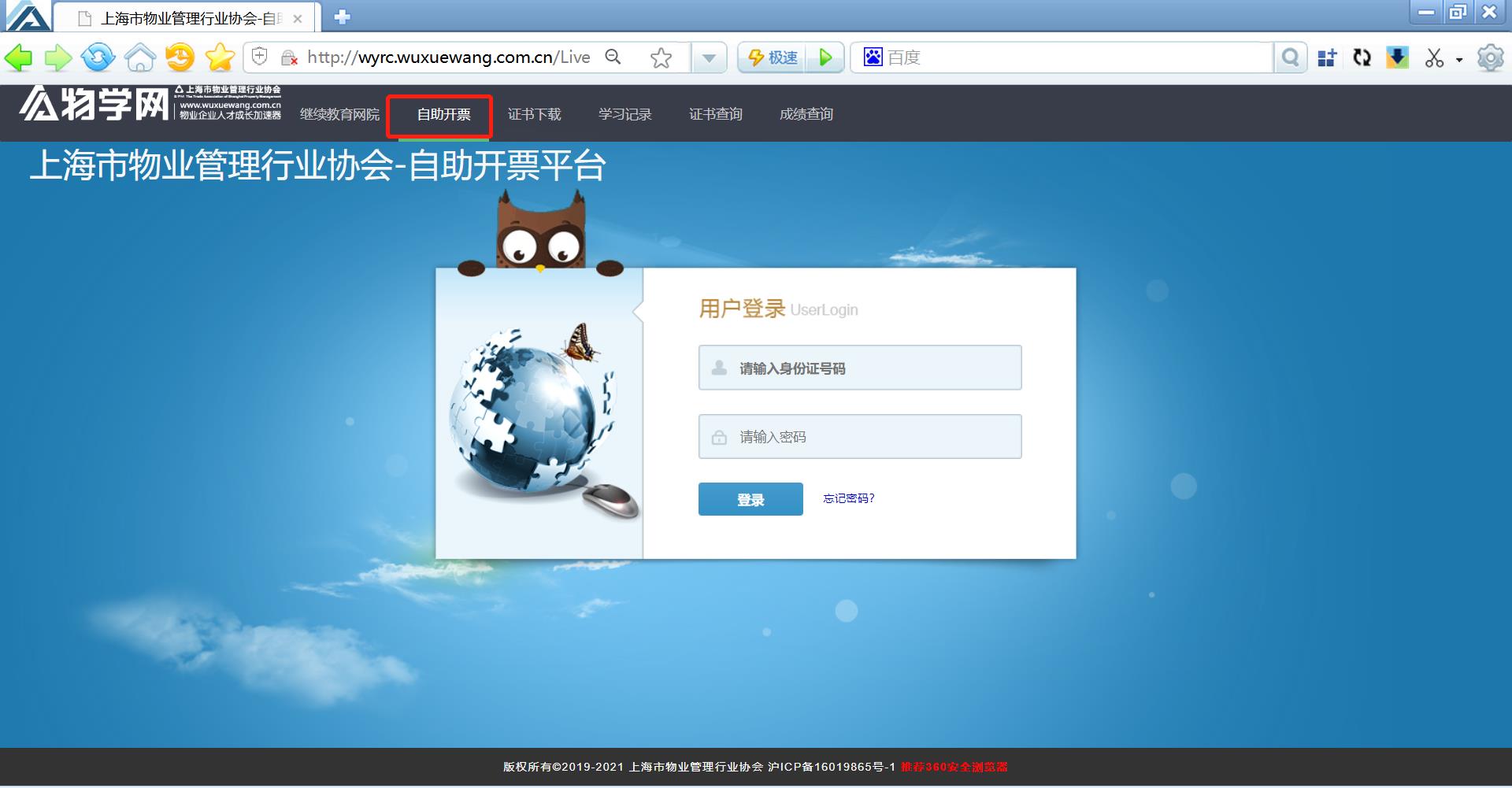The width and height of the screenshot is (1512, 788).
Task: Select the 自助开票 navigation item
Action: pos(443,114)
